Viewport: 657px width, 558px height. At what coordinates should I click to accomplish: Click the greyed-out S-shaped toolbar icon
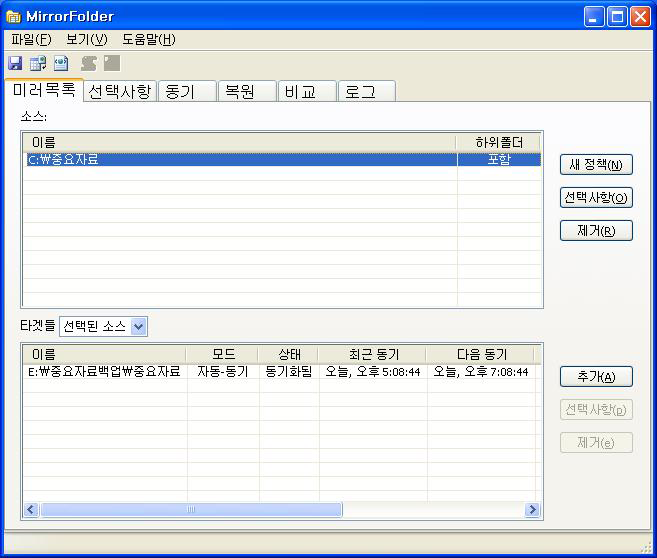(x=89, y=64)
